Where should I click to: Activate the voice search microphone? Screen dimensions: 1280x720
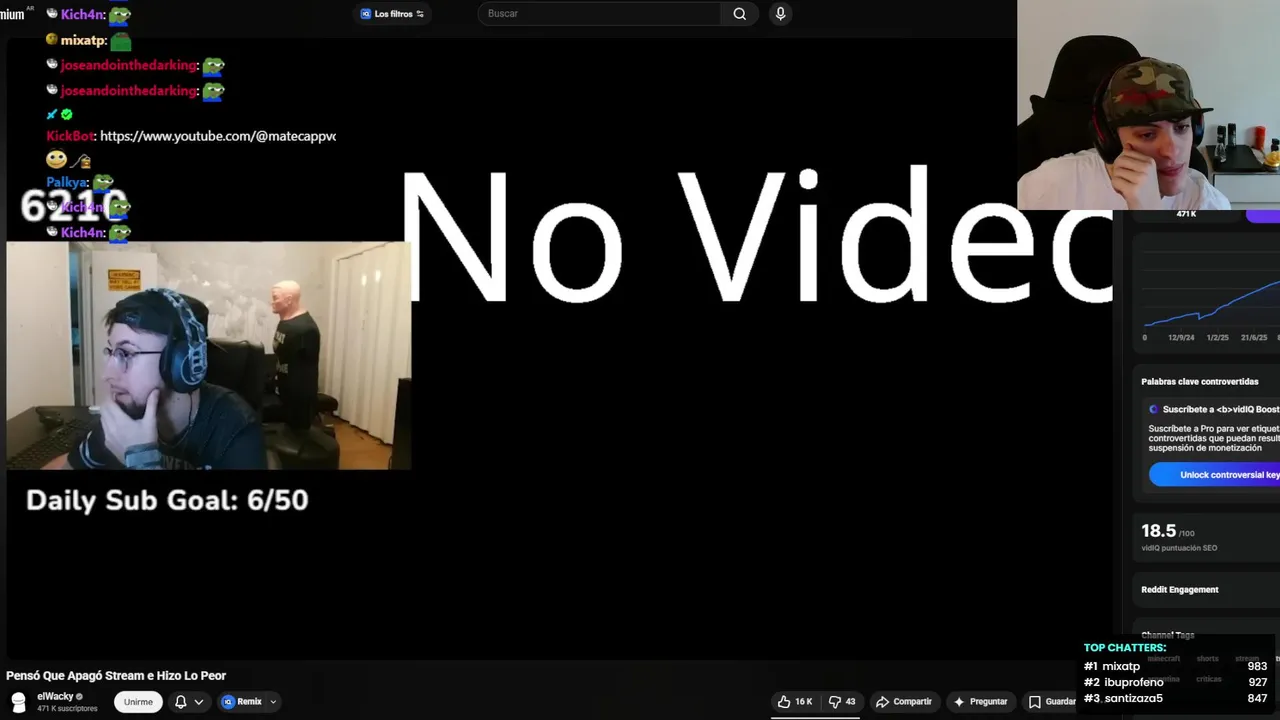[780, 14]
